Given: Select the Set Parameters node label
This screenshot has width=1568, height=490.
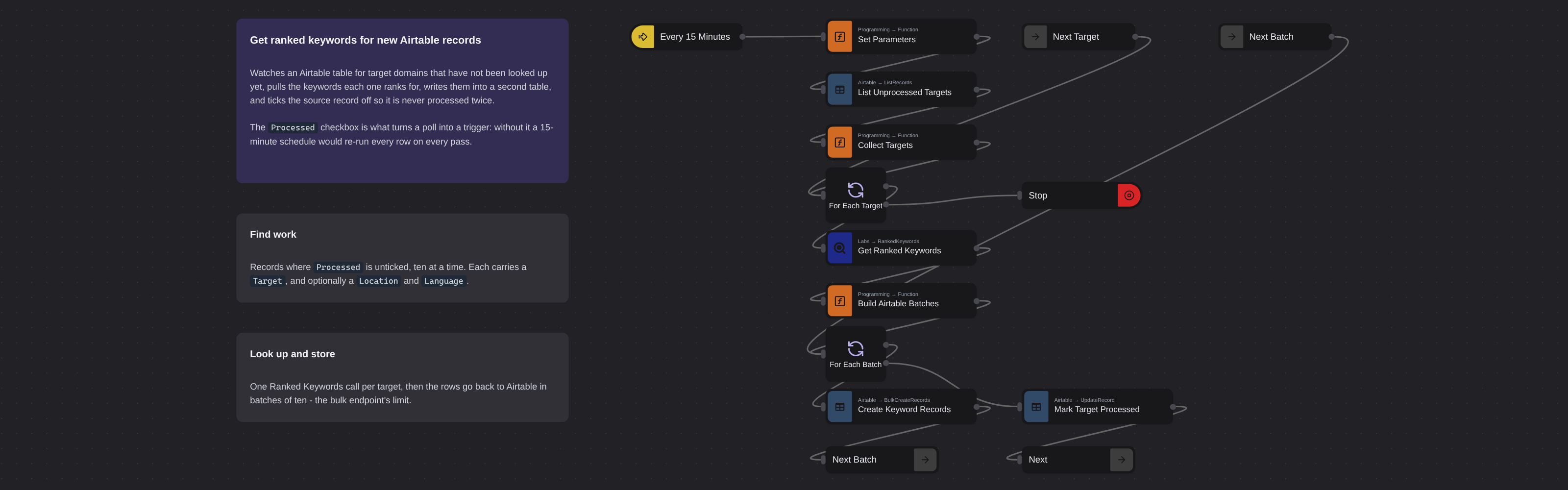Looking at the screenshot, I should pos(886,40).
